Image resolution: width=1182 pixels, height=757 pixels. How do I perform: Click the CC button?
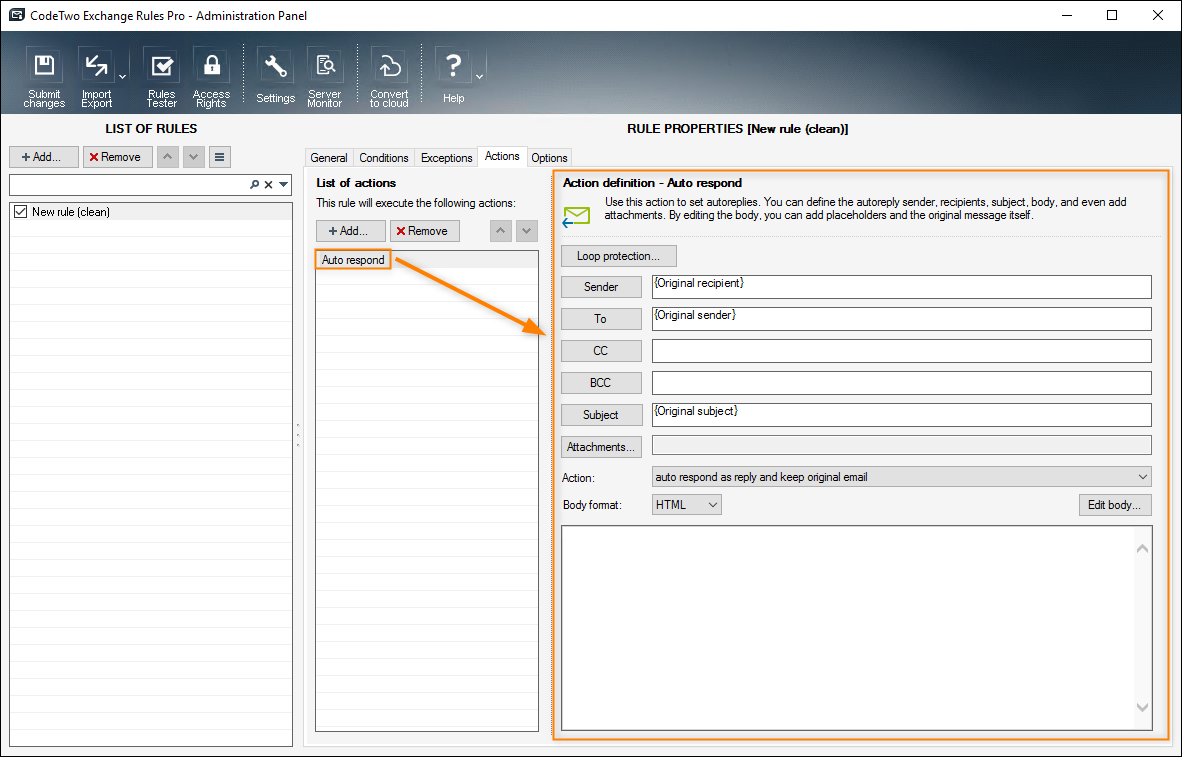click(601, 351)
